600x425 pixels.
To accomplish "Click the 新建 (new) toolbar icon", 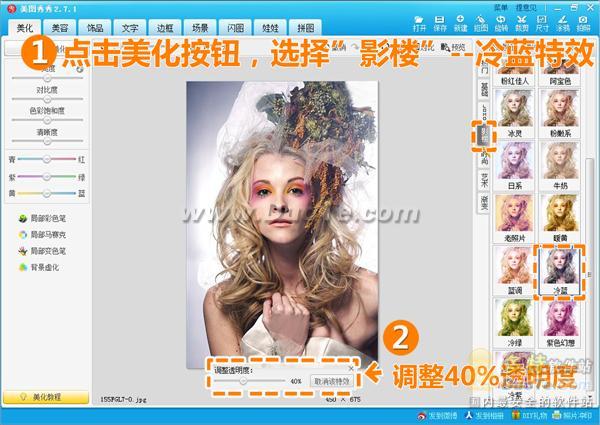I will (460, 24).
